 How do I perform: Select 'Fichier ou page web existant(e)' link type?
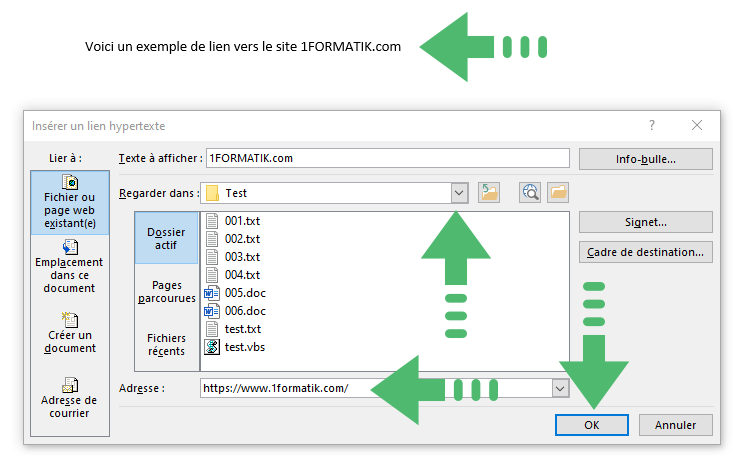tap(70, 202)
